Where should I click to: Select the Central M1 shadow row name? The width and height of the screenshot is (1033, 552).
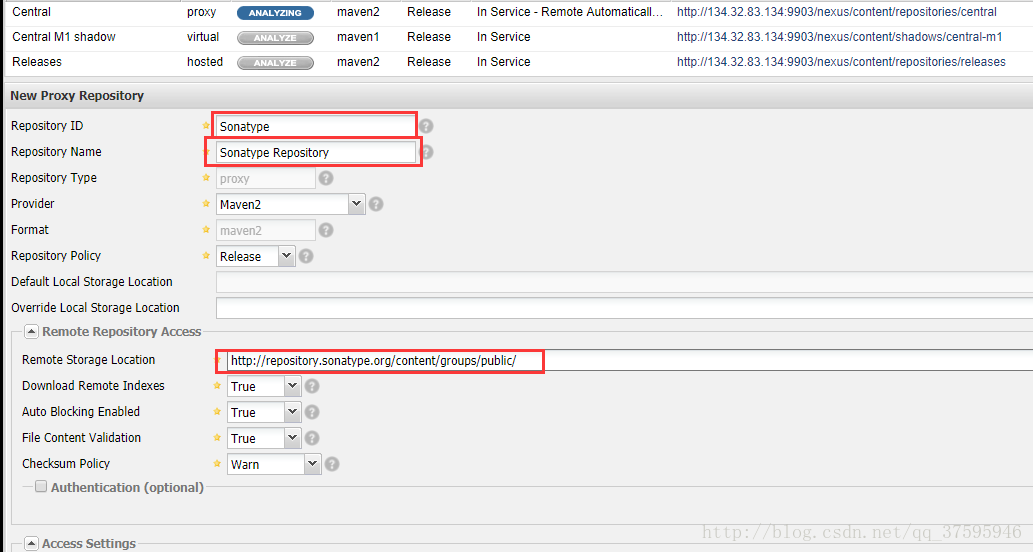point(64,37)
